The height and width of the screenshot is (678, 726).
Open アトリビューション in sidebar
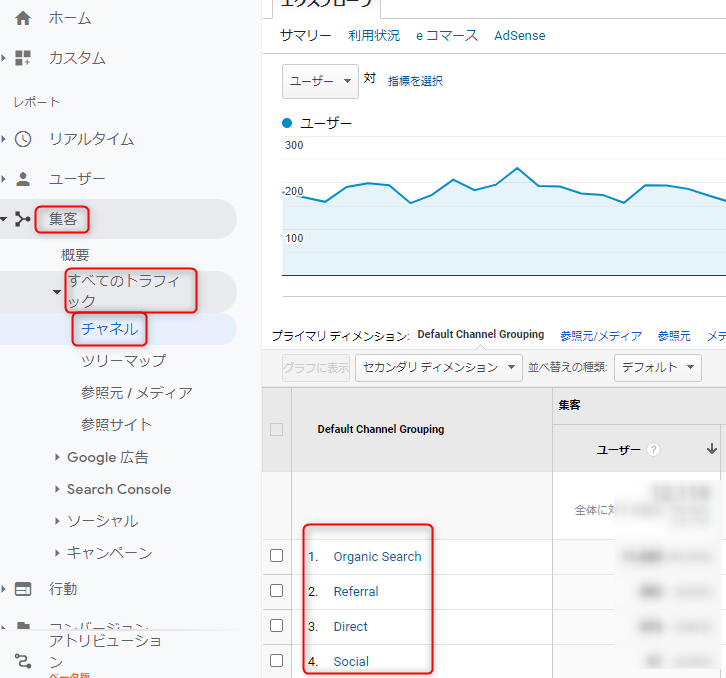[105, 651]
